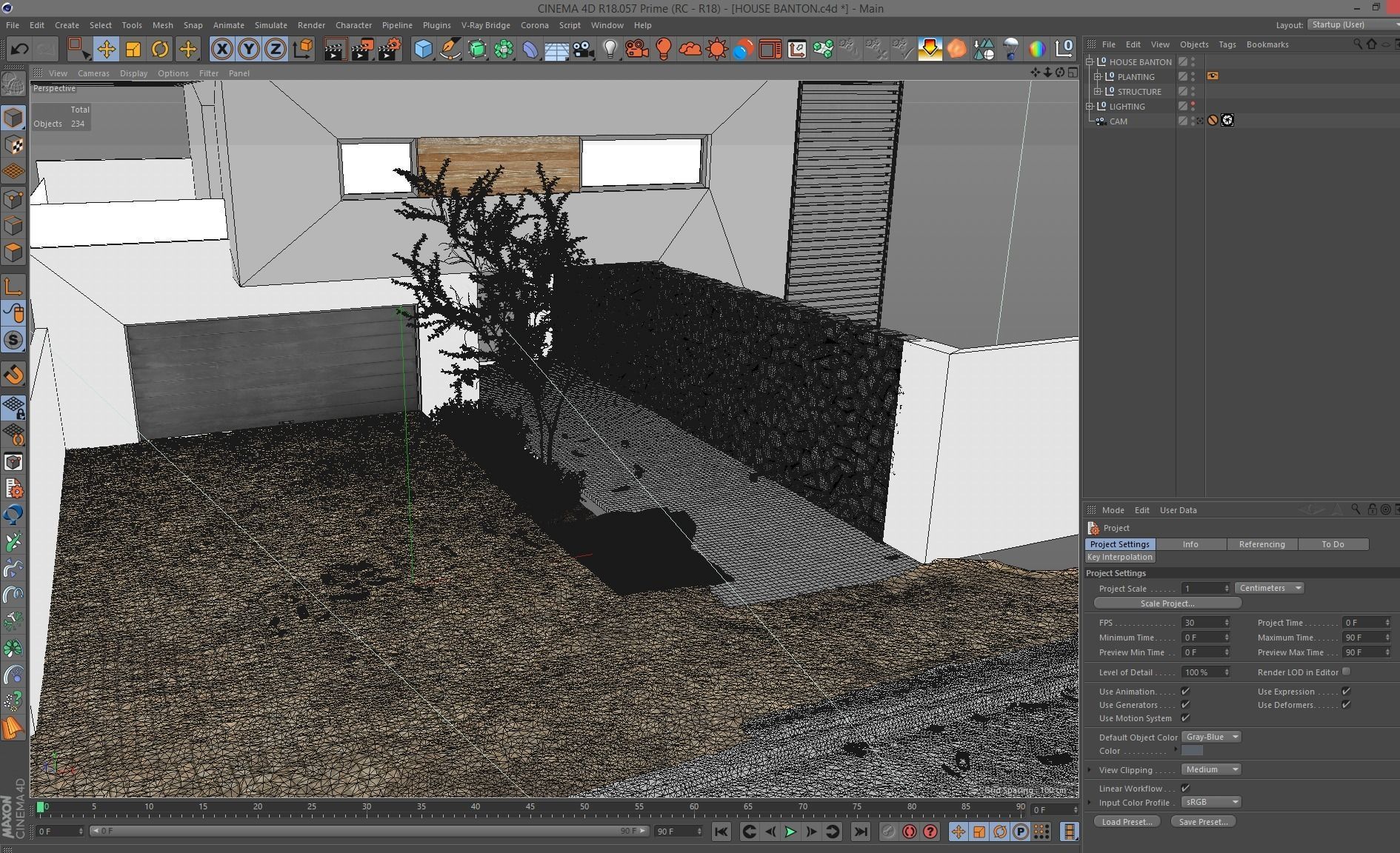Click the Render View clapperboard icon
Screen dimensions: 1400x853
point(335,50)
